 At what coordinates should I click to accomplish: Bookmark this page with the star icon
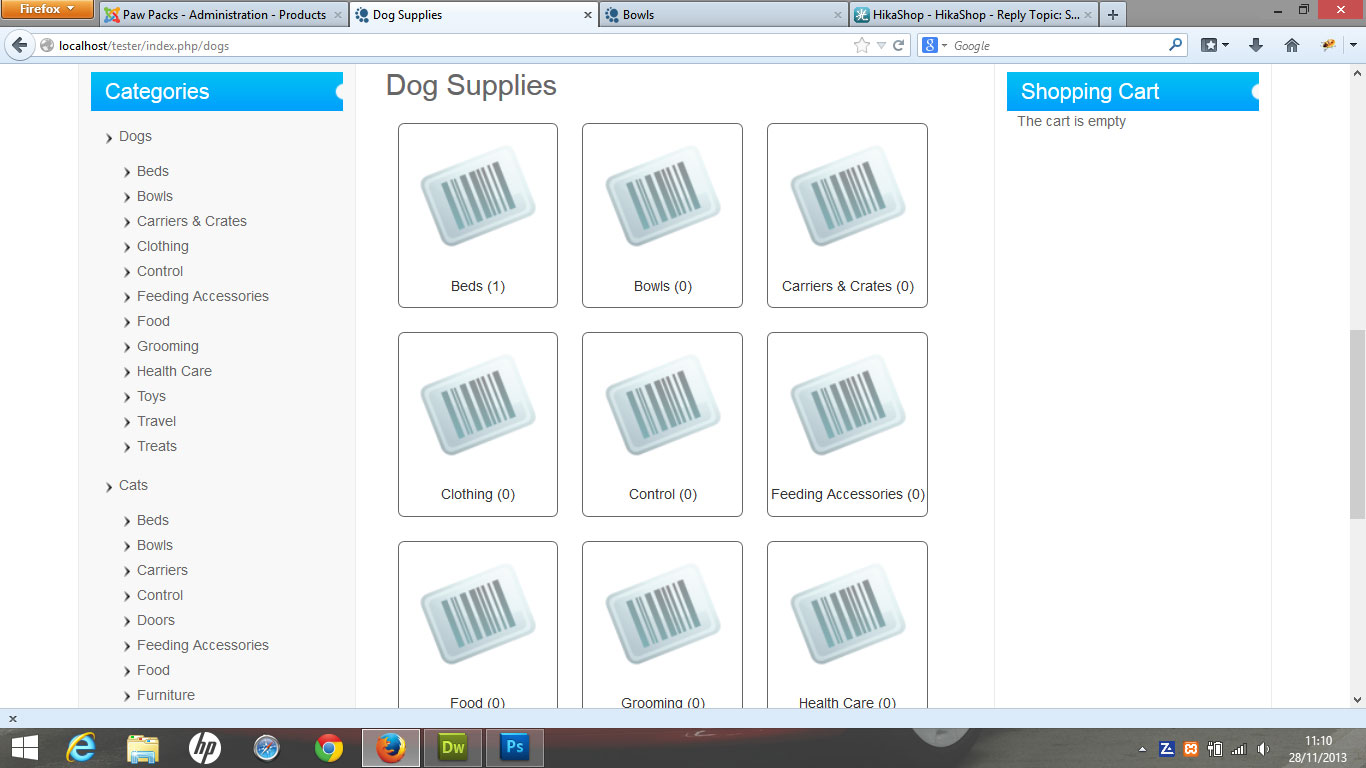[x=862, y=45]
